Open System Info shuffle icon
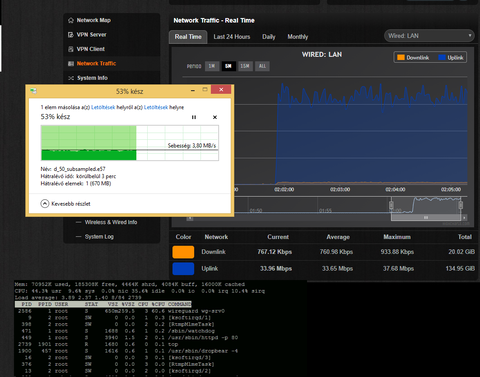Image resolution: width=480 pixels, height=377 pixels. tap(71, 78)
